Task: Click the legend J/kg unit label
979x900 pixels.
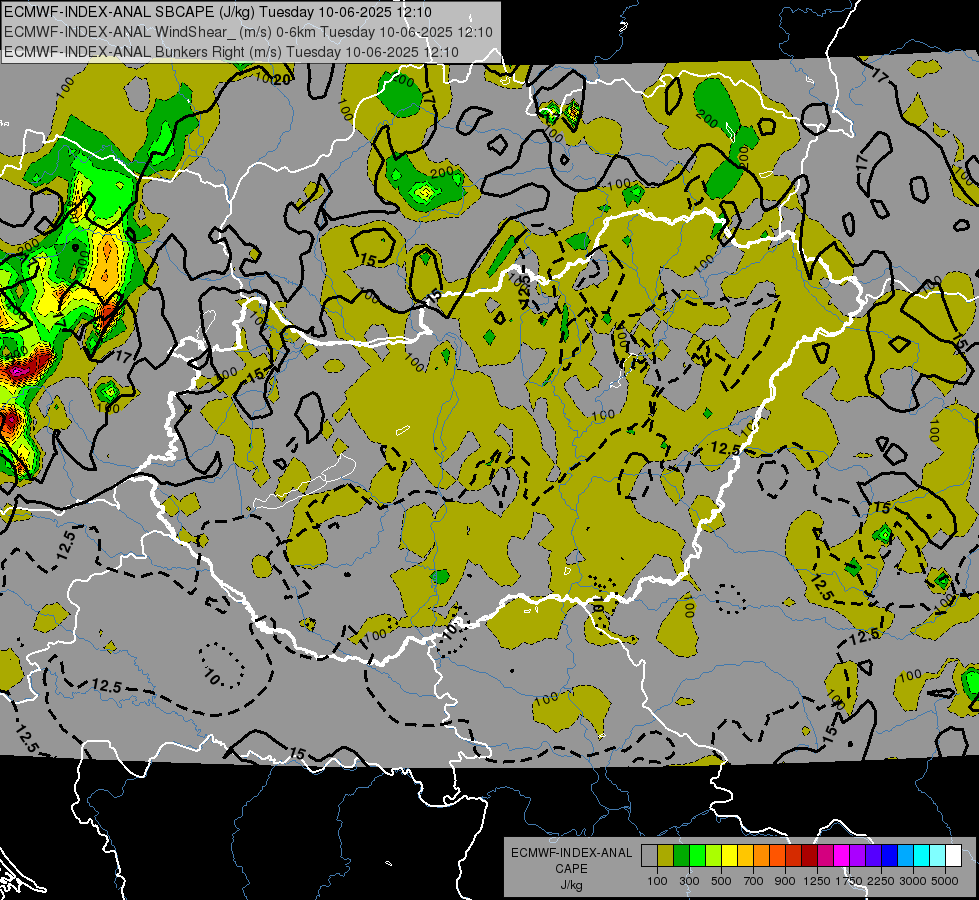Action: click(x=571, y=886)
